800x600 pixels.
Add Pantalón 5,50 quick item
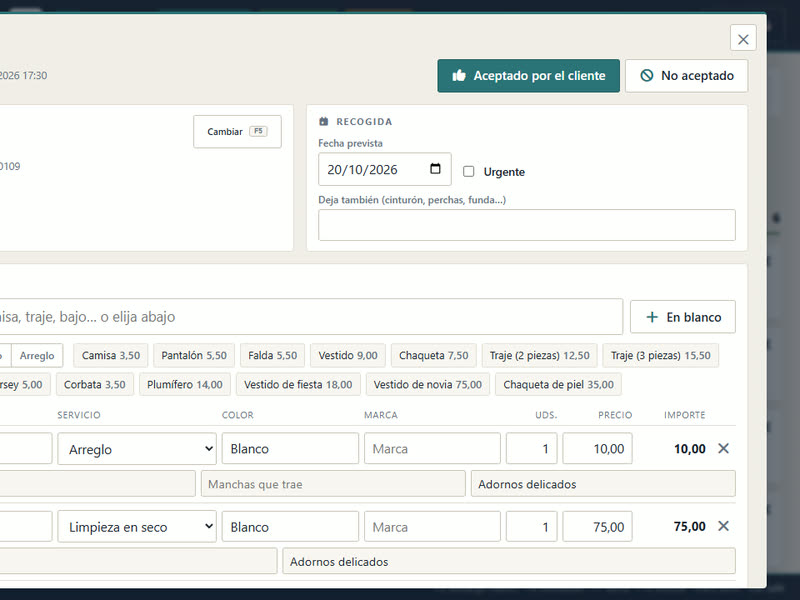coord(194,356)
